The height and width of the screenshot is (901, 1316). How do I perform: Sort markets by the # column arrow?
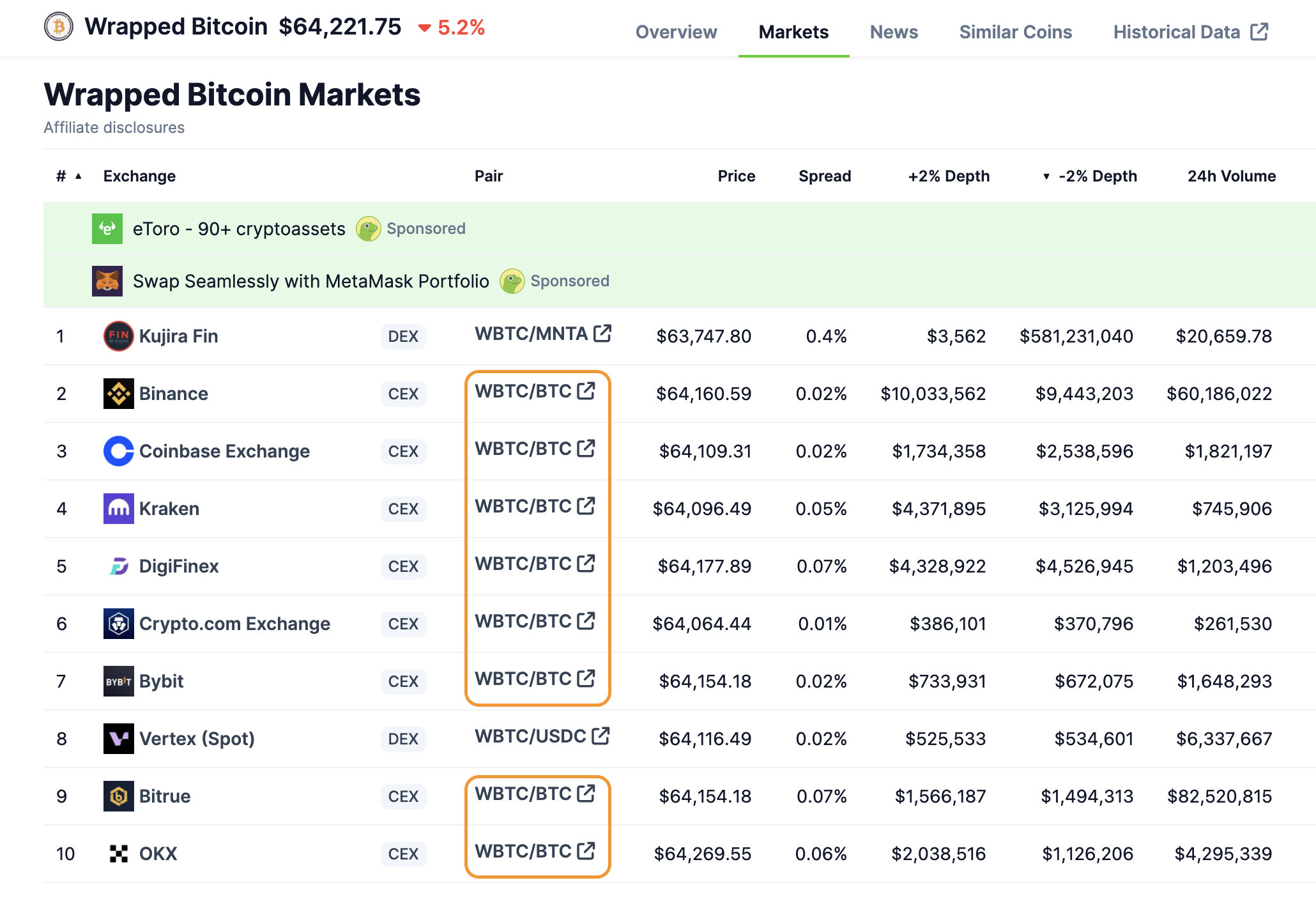coord(79,176)
